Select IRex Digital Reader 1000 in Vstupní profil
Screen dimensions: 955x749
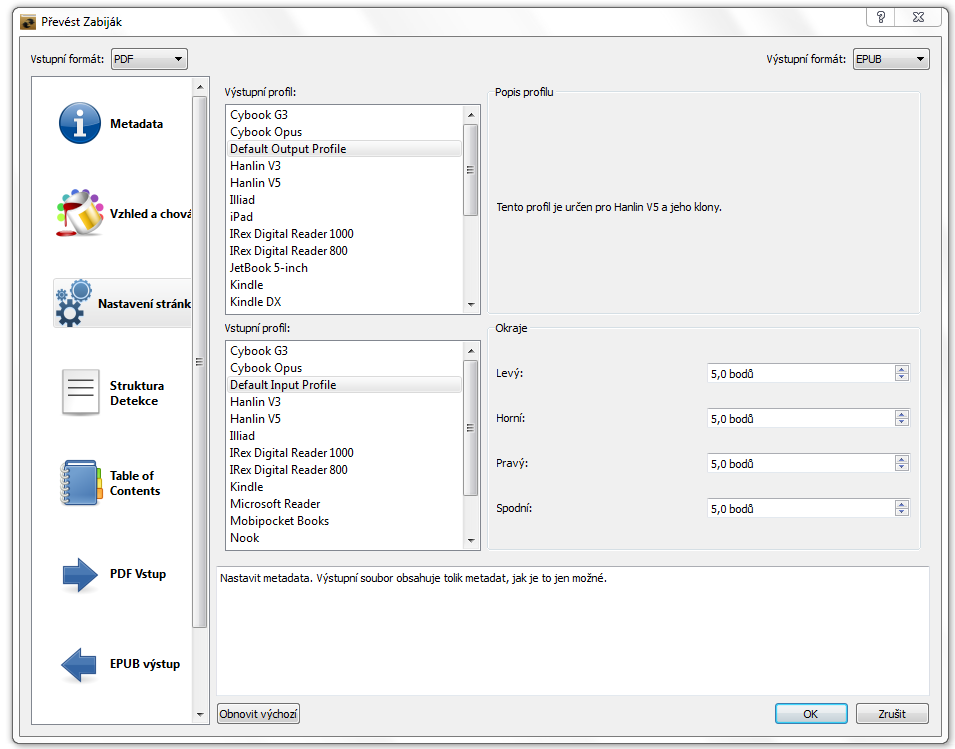pyautogui.click(x=345, y=453)
